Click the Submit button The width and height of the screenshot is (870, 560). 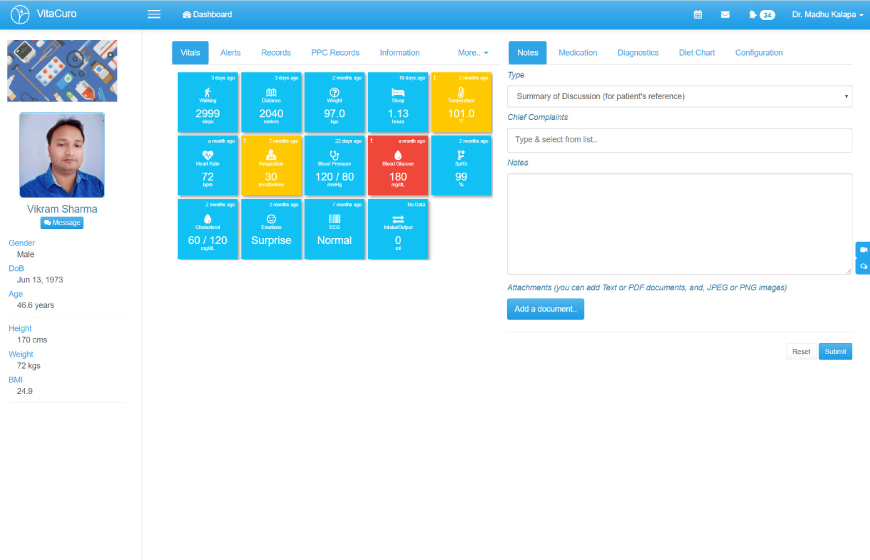(x=835, y=352)
